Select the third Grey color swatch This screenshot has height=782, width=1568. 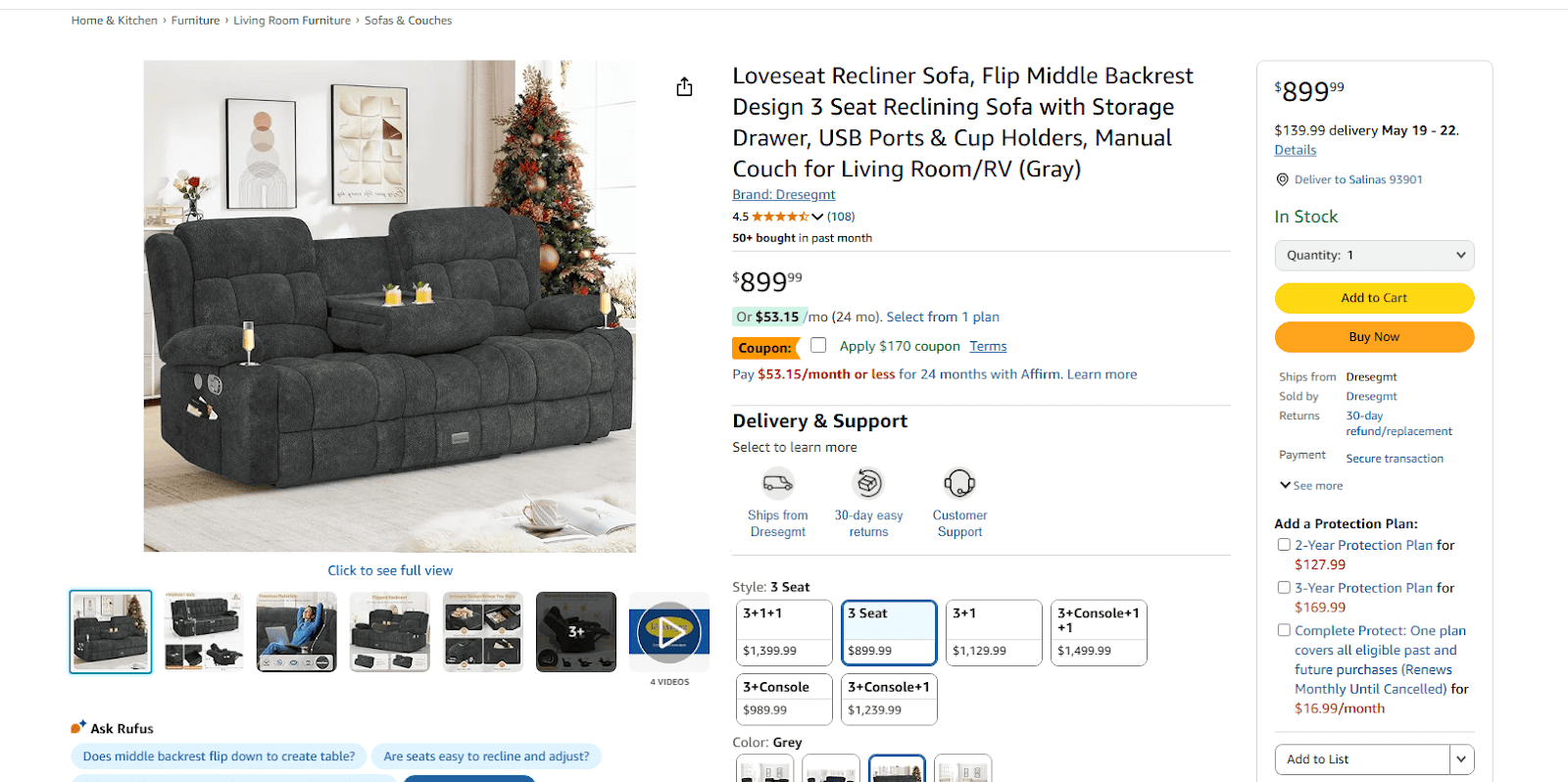coord(897,769)
